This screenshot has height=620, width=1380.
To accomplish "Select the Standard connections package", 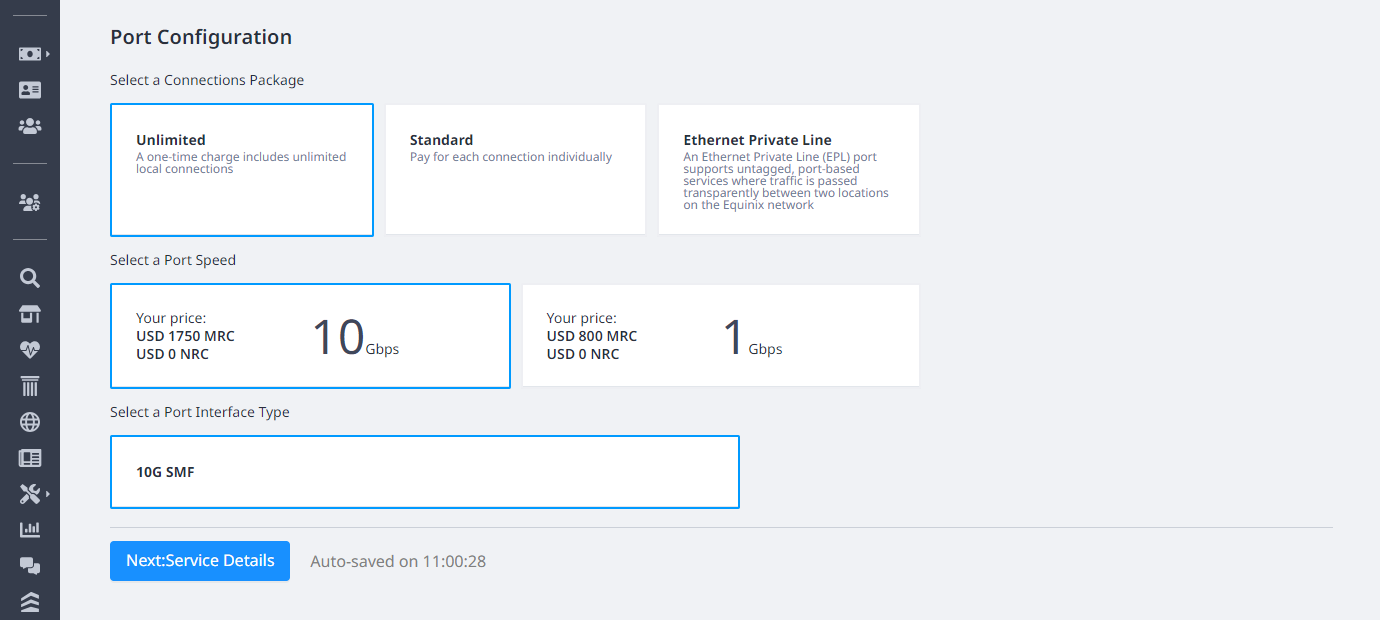I will (515, 170).
